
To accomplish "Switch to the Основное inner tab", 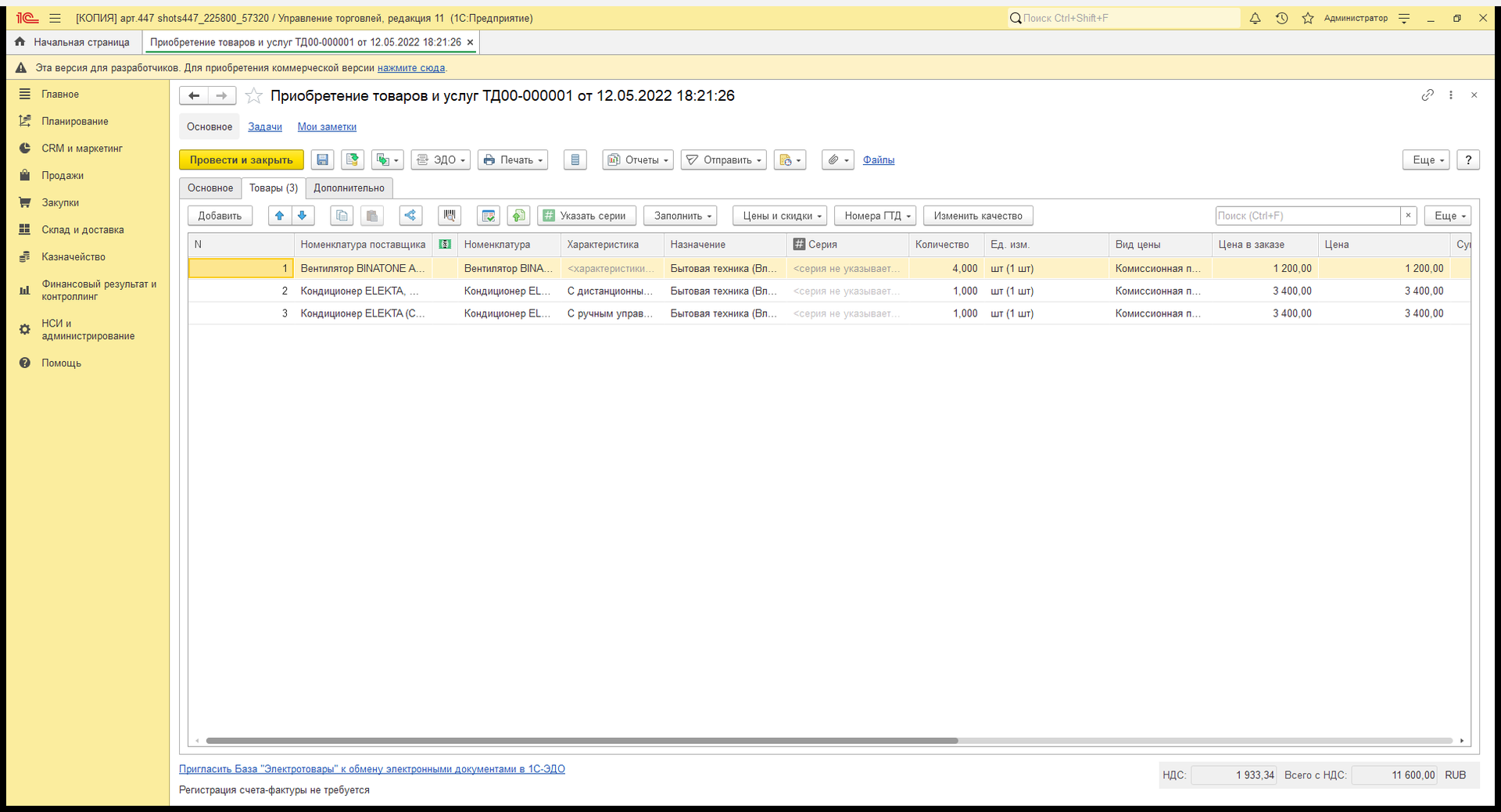I will tap(210, 188).
